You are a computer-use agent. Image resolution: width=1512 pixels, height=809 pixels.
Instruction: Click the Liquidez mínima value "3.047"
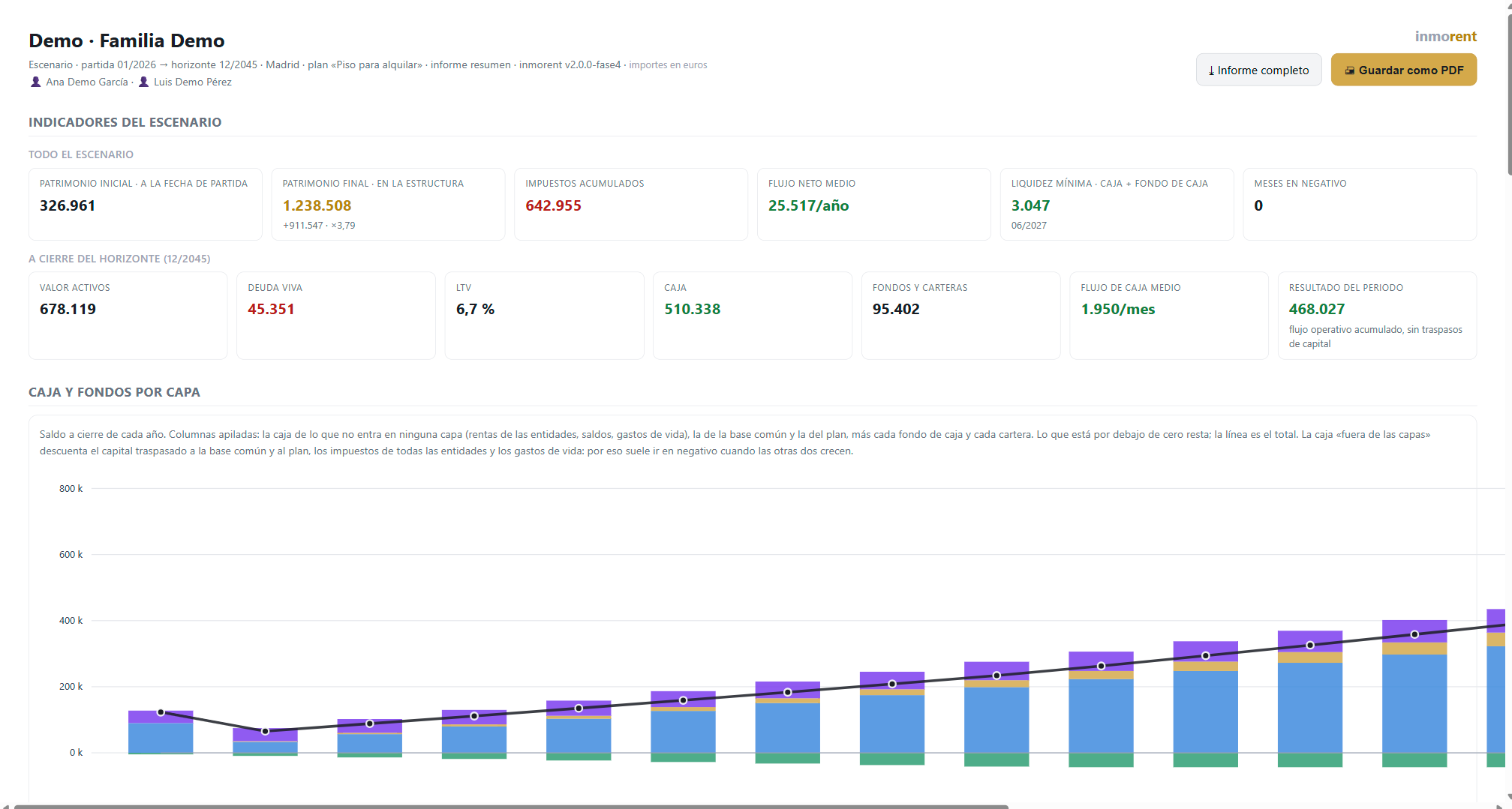point(1031,206)
